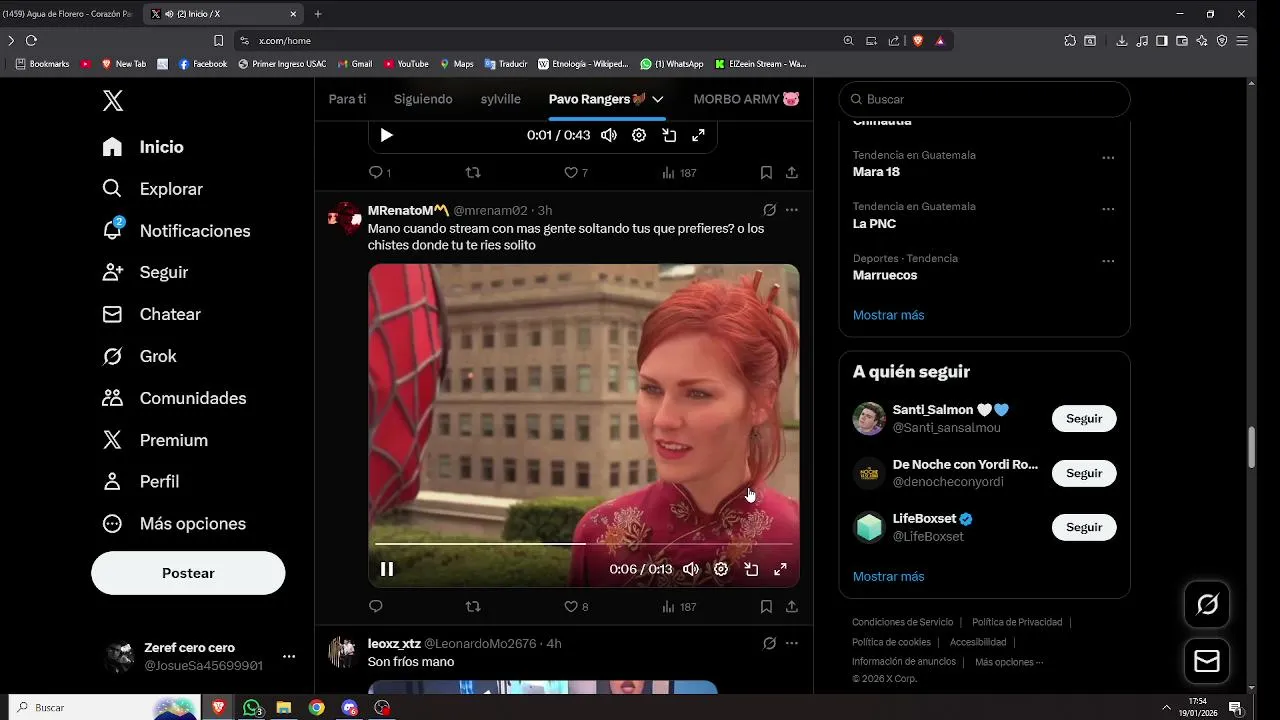Go to the Chatear page
Viewport: 1280px width, 720px height.
pos(151,314)
